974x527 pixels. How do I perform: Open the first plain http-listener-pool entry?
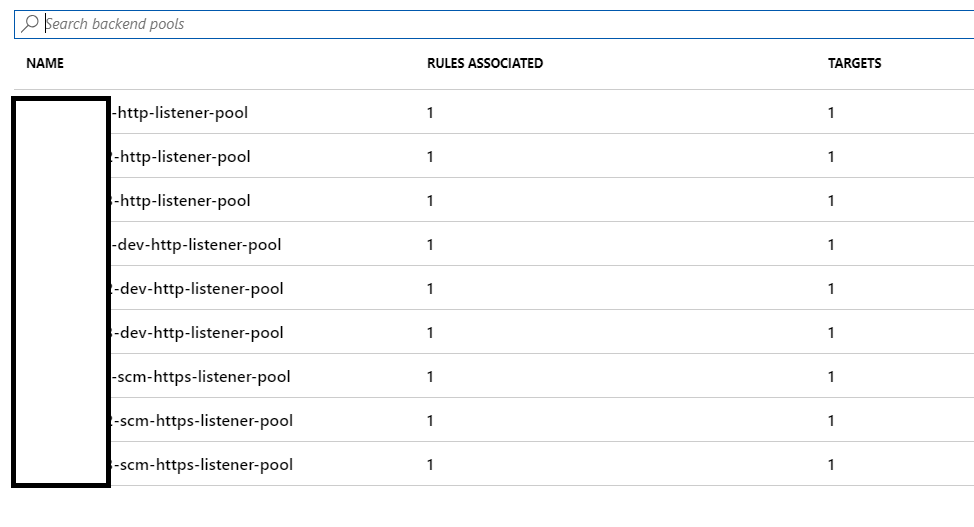[x=180, y=113]
